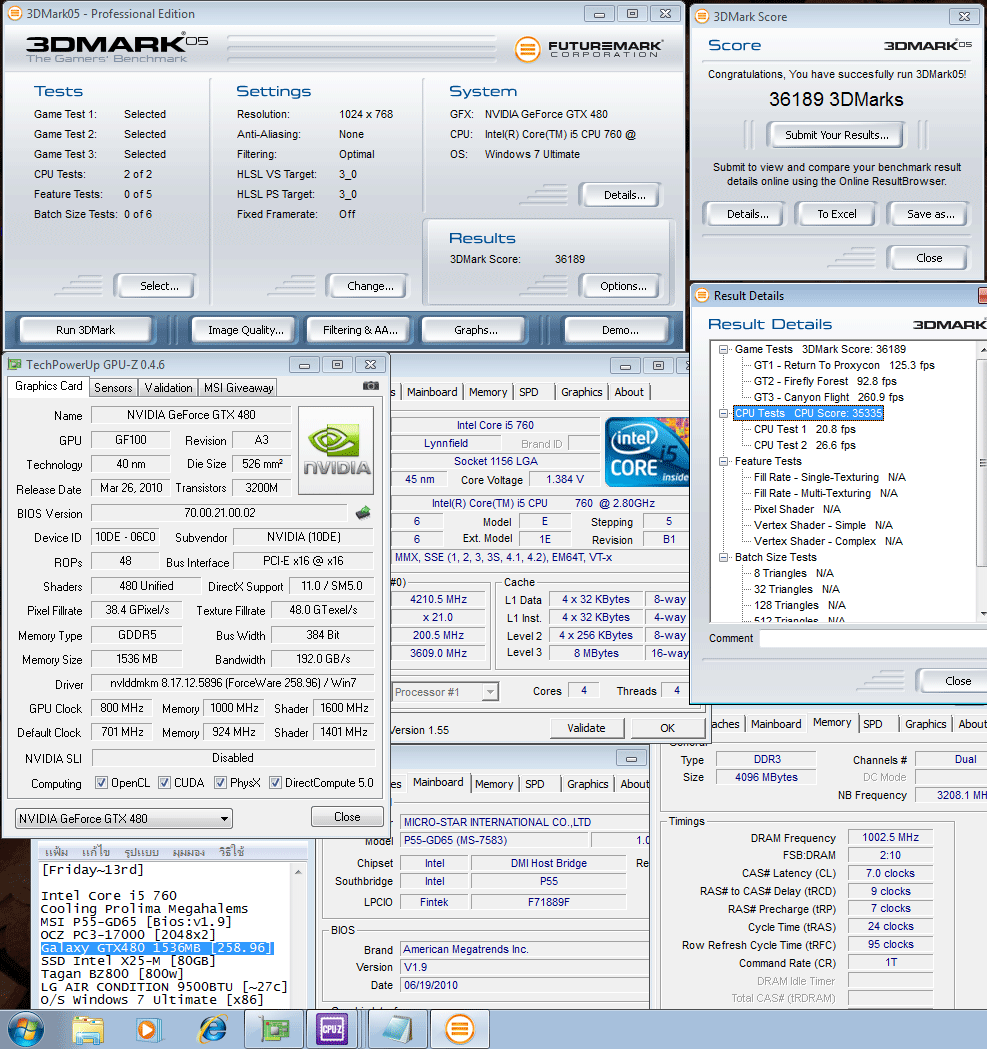The width and height of the screenshot is (987, 1049).
Task: Launch Windows Media Player from taskbar
Action: 148,1030
